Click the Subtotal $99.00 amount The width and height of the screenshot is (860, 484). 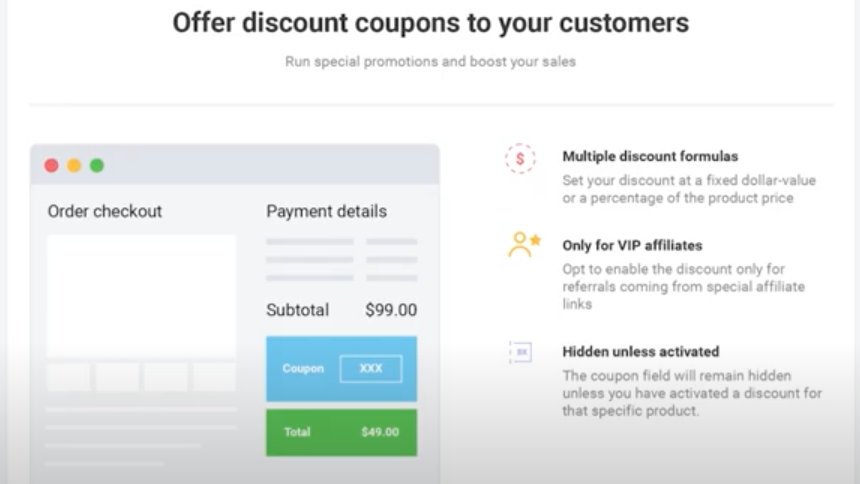point(391,310)
